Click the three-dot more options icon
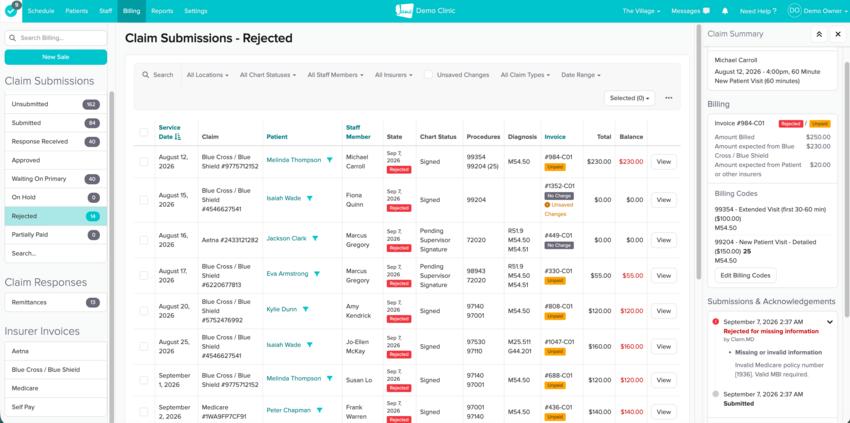The image size is (850, 423). 668,98
